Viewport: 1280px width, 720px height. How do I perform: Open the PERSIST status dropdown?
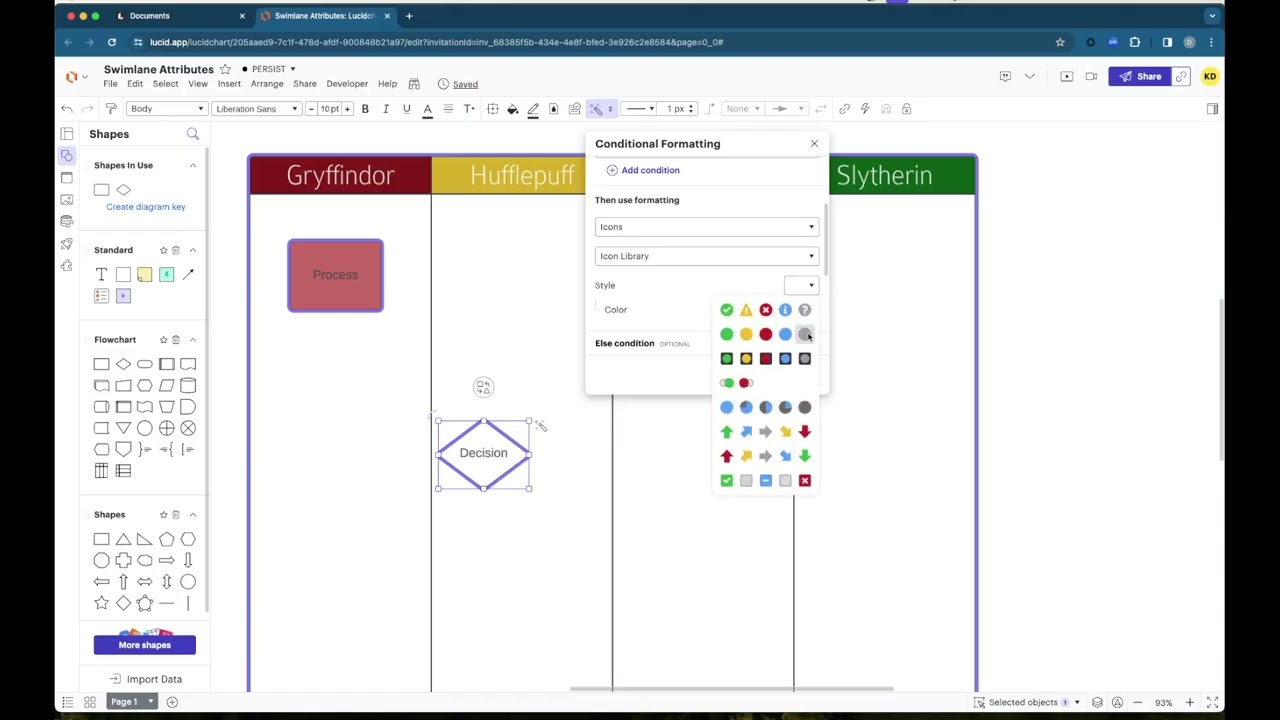269,69
